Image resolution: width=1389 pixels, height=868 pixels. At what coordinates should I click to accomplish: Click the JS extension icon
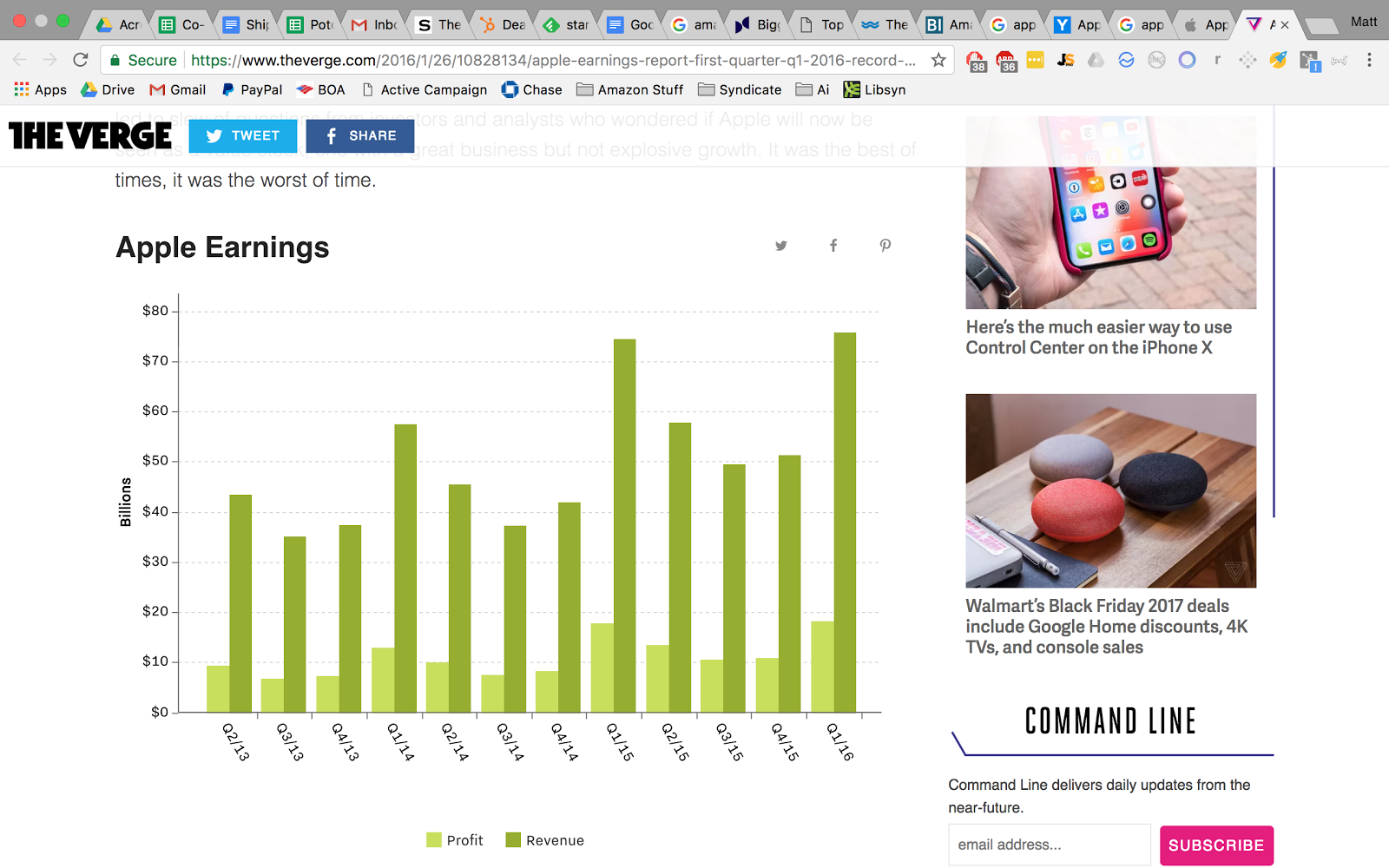[1066, 60]
